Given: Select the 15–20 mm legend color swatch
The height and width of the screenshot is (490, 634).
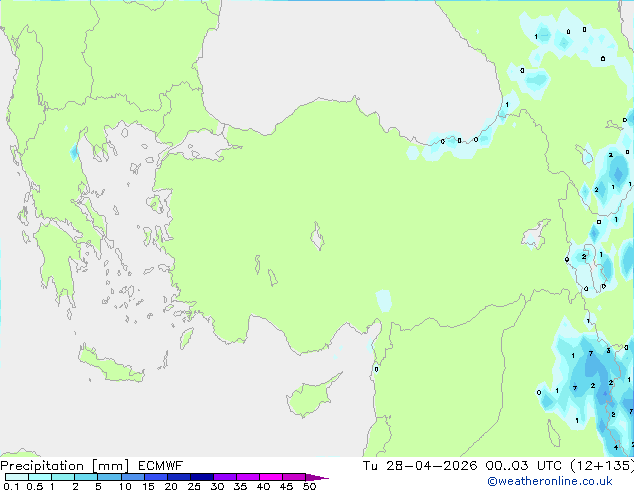Looking at the screenshot, I should pyautogui.click(x=156, y=477).
